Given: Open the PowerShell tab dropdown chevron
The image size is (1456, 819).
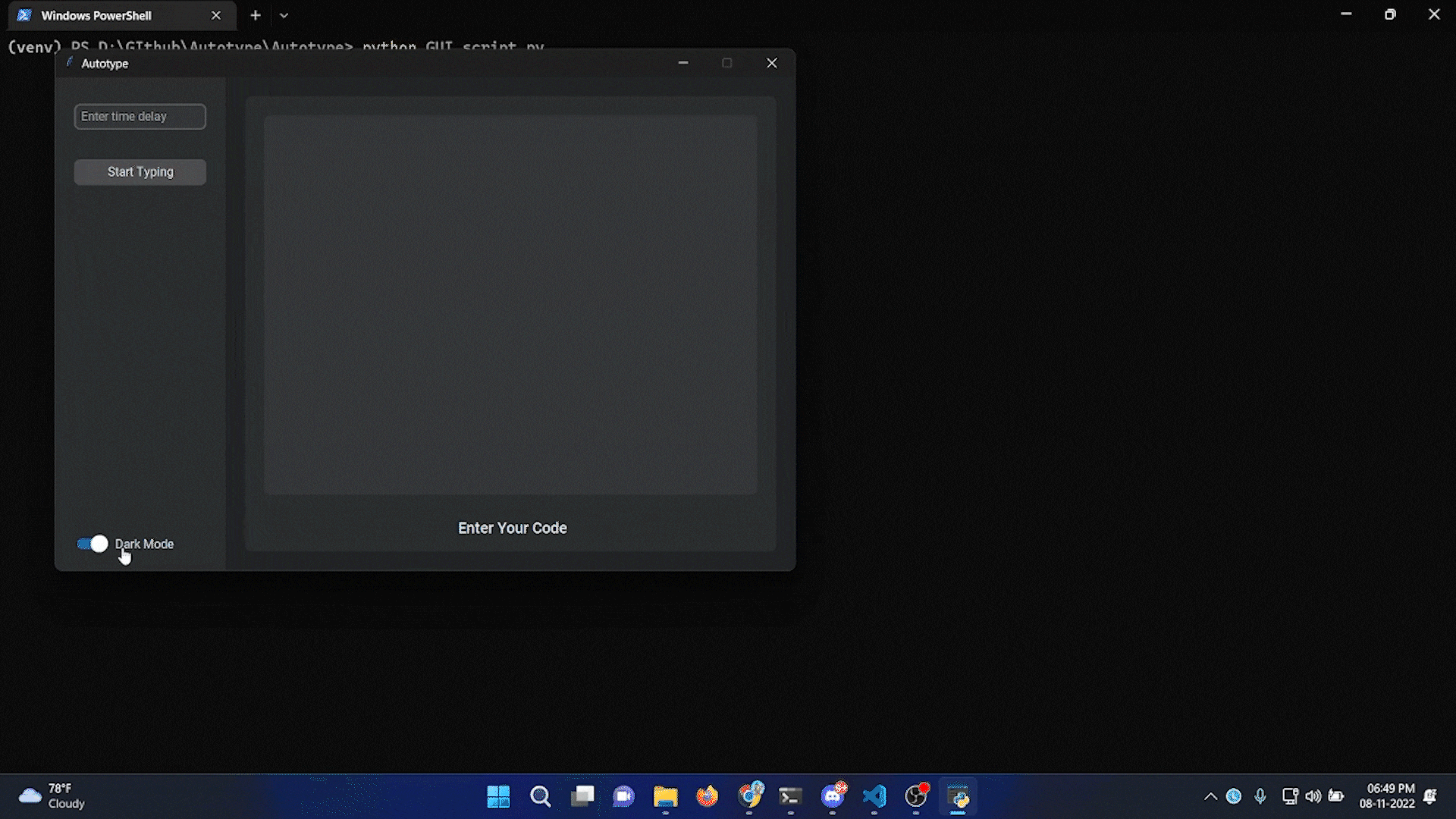Looking at the screenshot, I should pyautogui.click(x=284, y=15).
